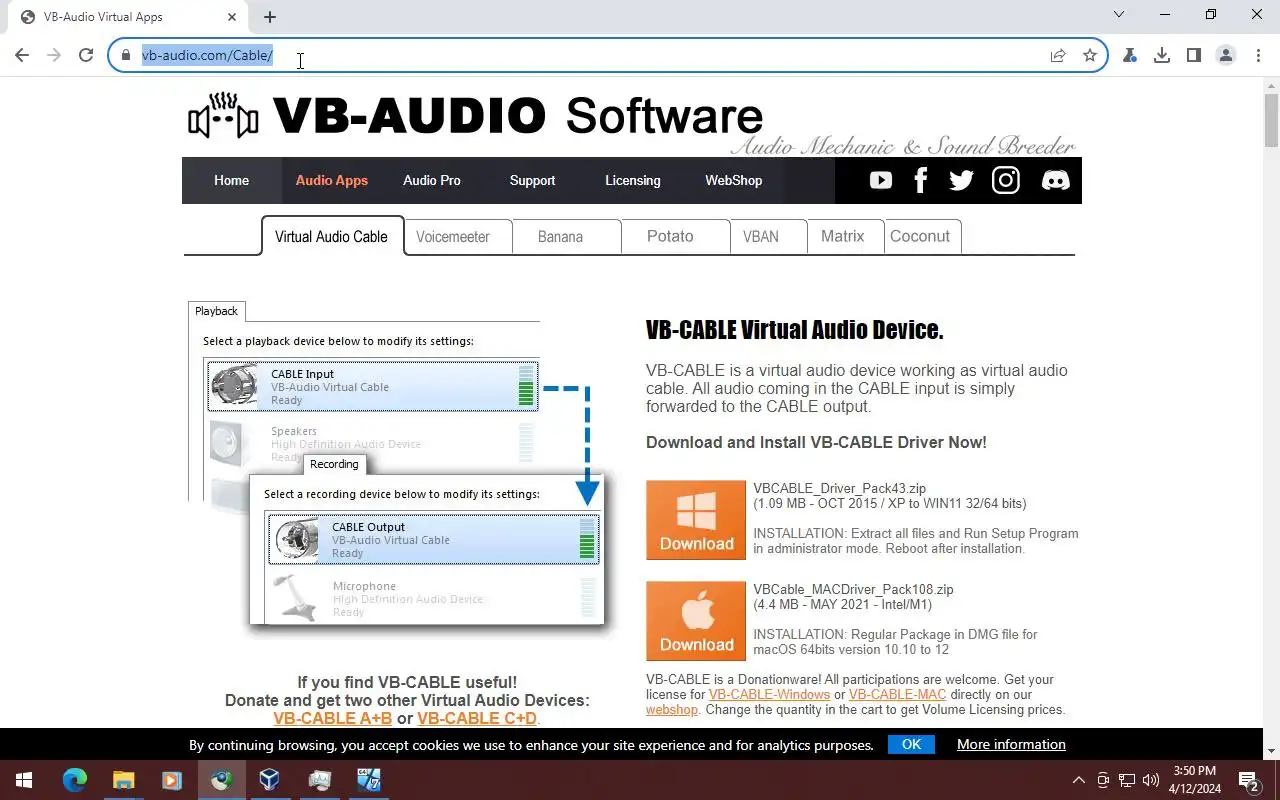Open the notification center icon
The height and width of the screenshot is (800, 1280).
point(1249,780)
